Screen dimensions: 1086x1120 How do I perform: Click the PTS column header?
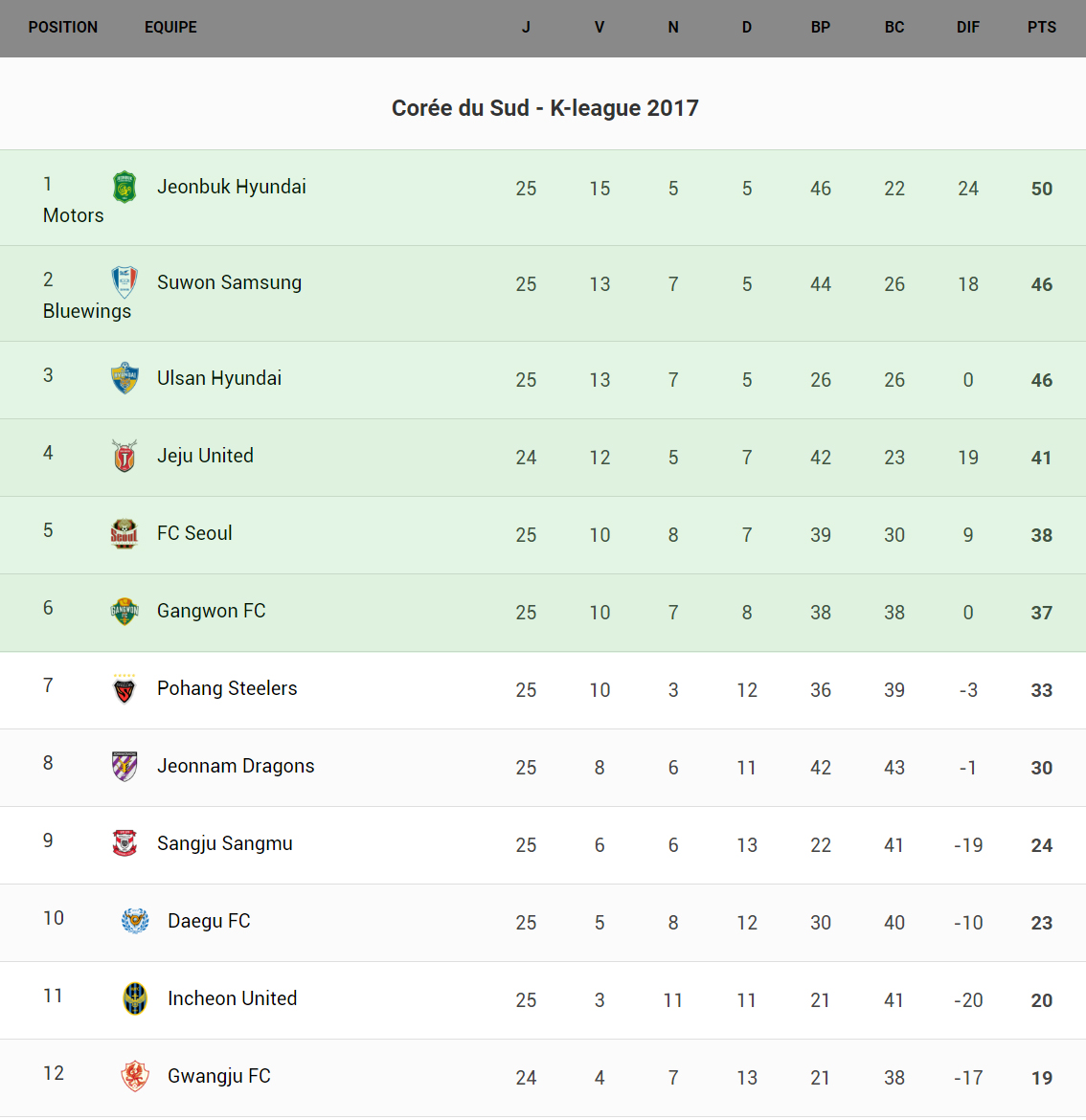(x=1041, y=28)
